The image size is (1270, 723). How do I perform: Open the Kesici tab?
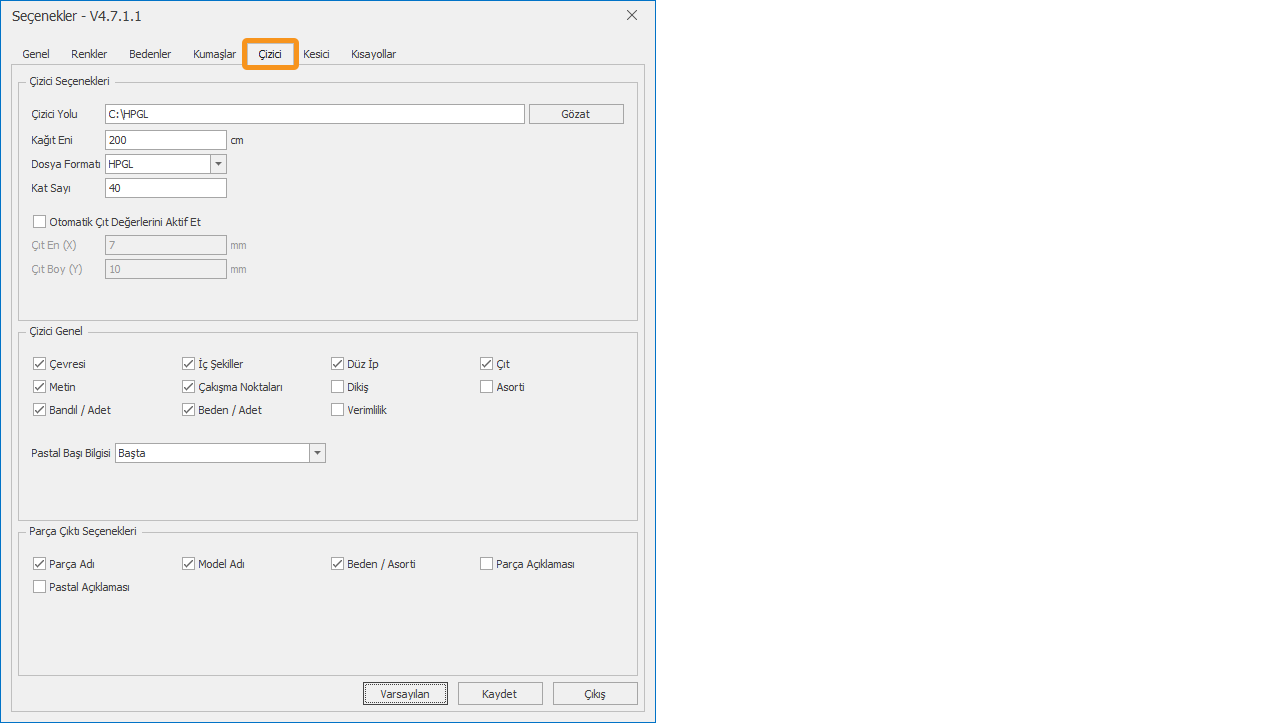pos(316,54)
